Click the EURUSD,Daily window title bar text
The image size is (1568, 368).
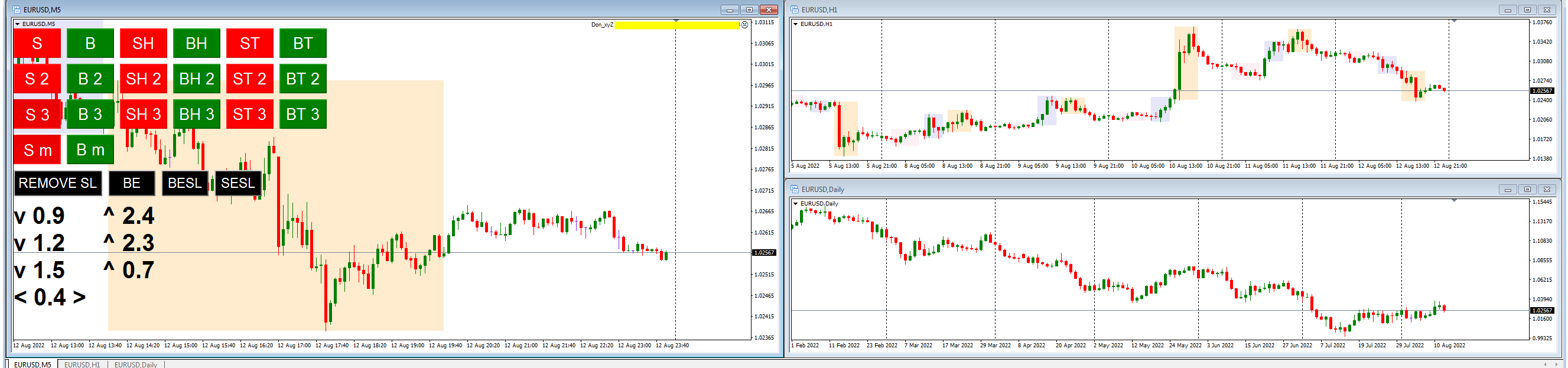coord(823,189)
